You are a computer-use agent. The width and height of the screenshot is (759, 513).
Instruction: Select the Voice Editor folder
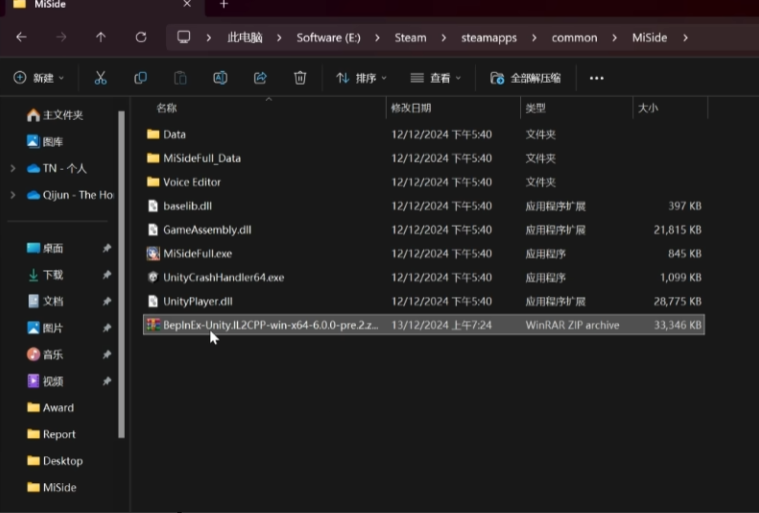click(x=424, y=182)
